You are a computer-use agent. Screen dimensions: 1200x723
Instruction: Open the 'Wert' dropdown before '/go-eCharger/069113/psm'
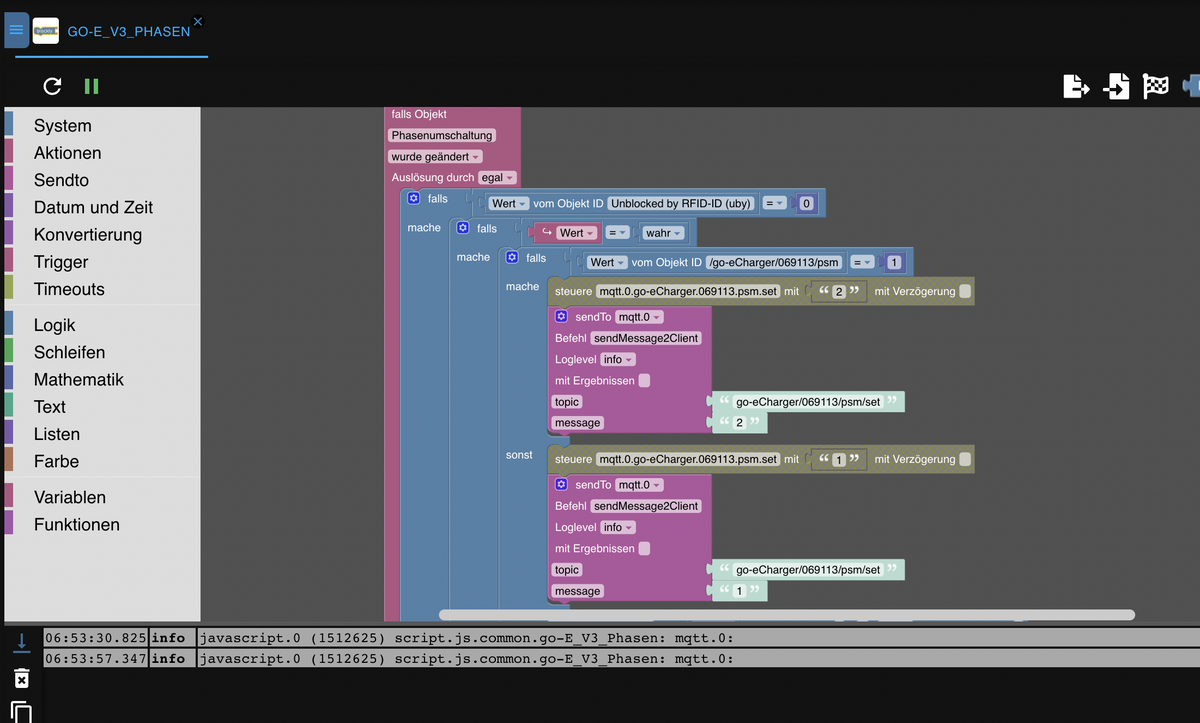coord(607,262)
